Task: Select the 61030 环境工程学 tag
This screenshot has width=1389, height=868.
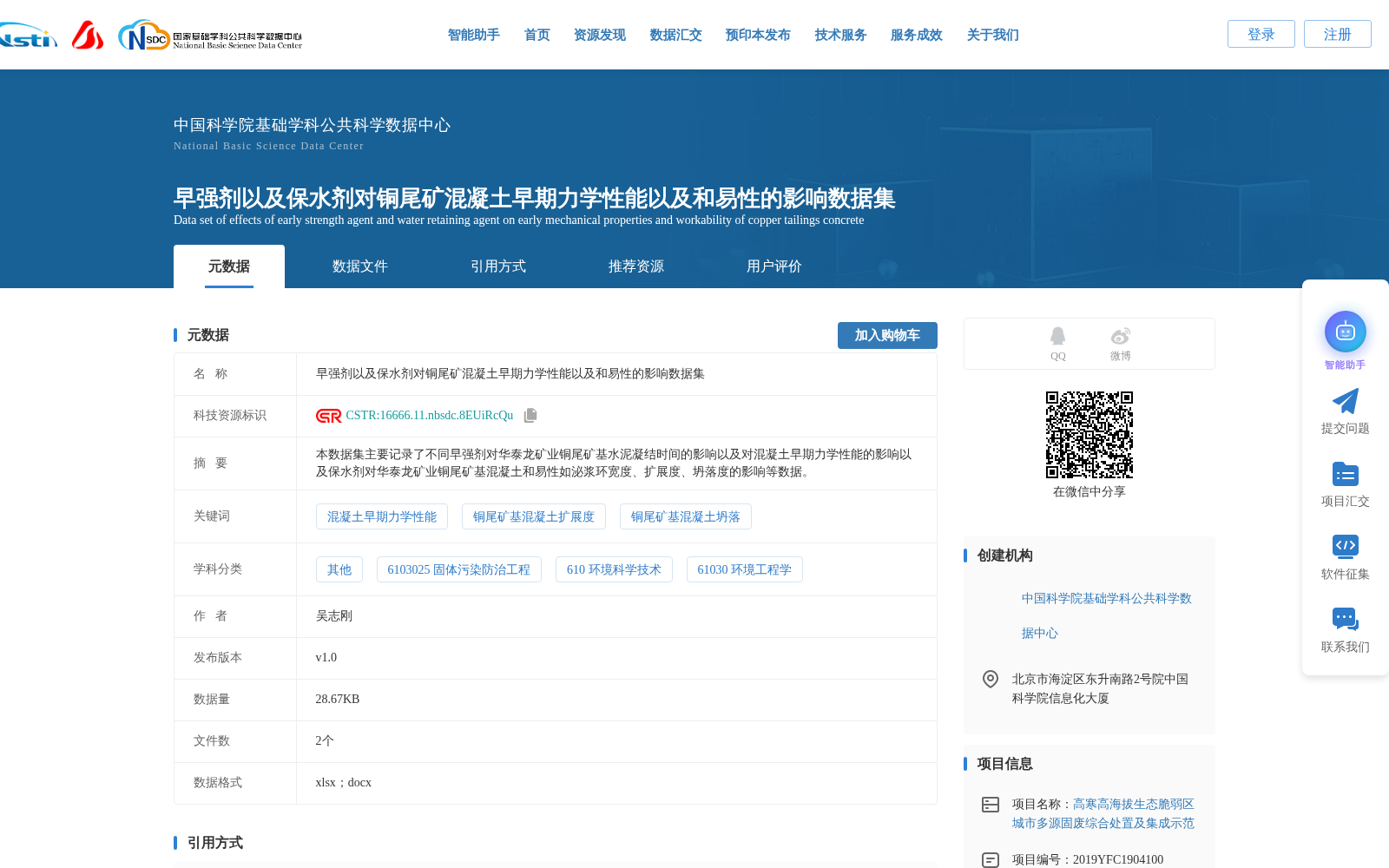Action: pos(745,569)
